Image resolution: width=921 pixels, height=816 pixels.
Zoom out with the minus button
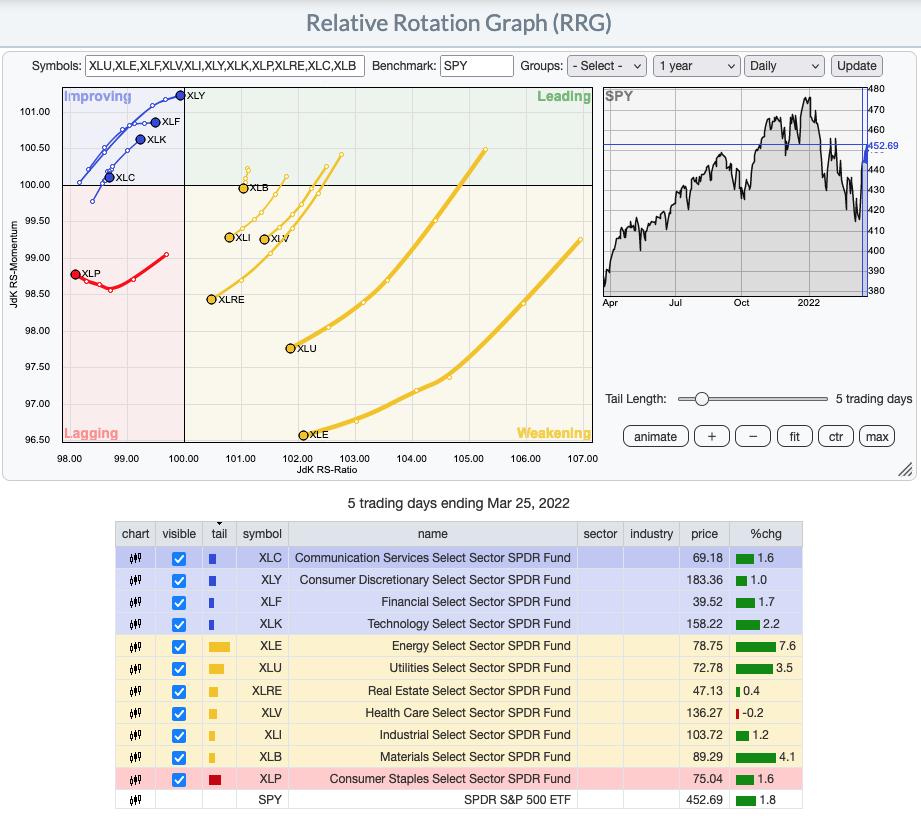pos(753,436)
